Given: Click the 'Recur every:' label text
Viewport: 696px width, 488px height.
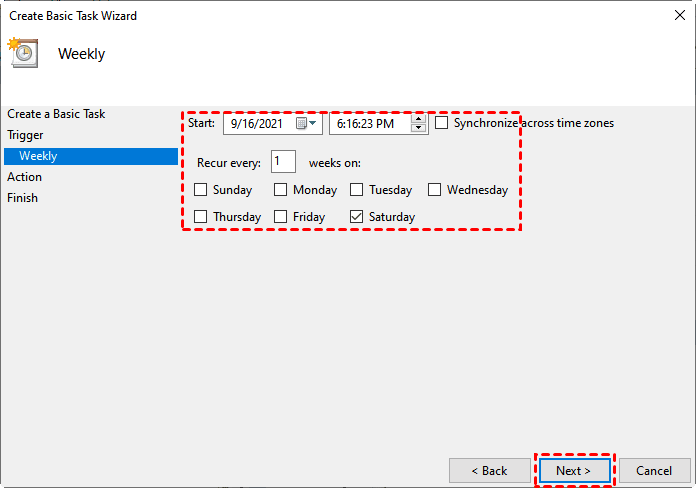Looking at the screenshot, I should tap(229, 163).
